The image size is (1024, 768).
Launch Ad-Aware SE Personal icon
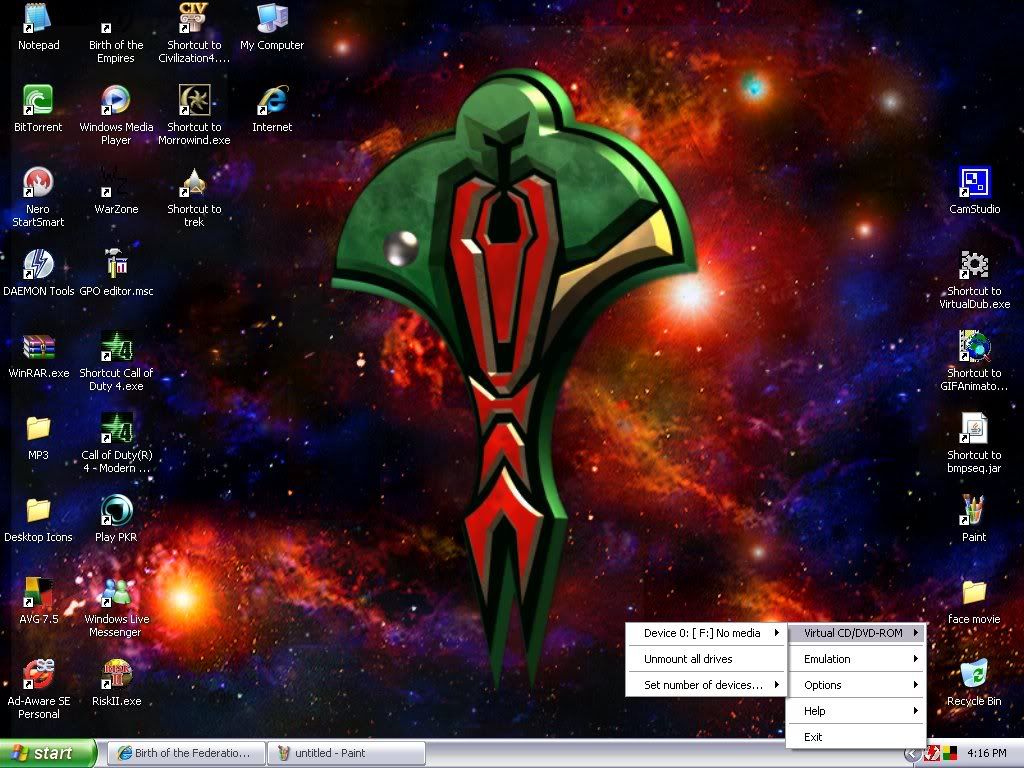pyautogui.click(x=38, y=674)
